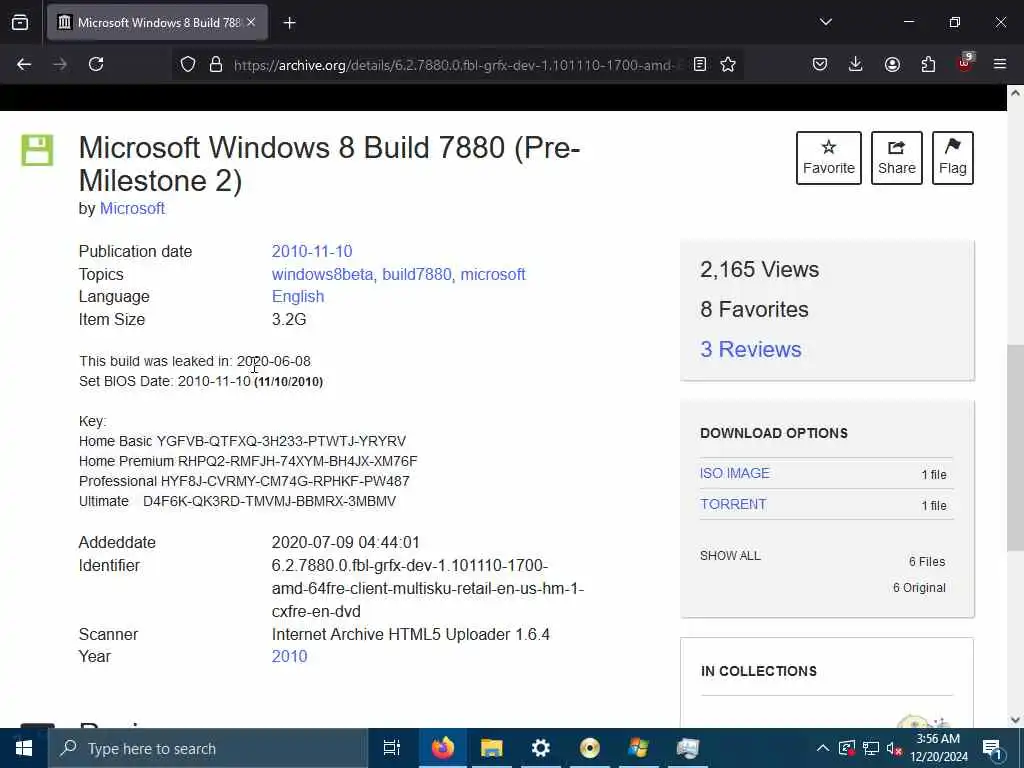Bookmark this page with star icon
Screen dimensions: 1024x768
click(x=728, y=64)
